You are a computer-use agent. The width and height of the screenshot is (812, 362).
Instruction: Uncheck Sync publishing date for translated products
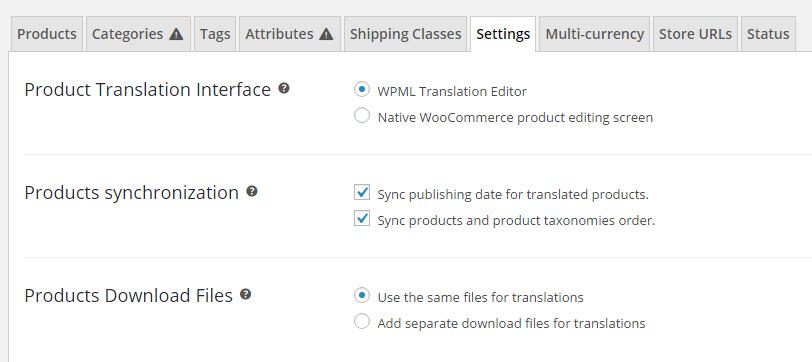click(362, 193)
